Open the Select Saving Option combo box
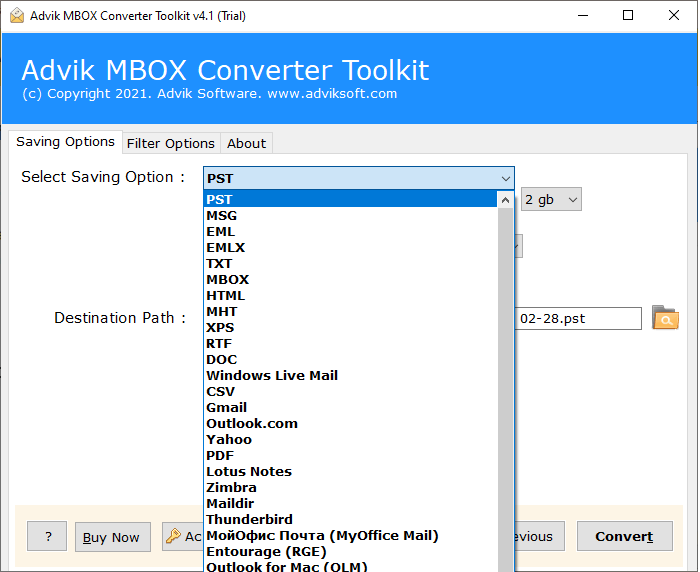Viewport: 700px width, 572px height. click(358, 178)
